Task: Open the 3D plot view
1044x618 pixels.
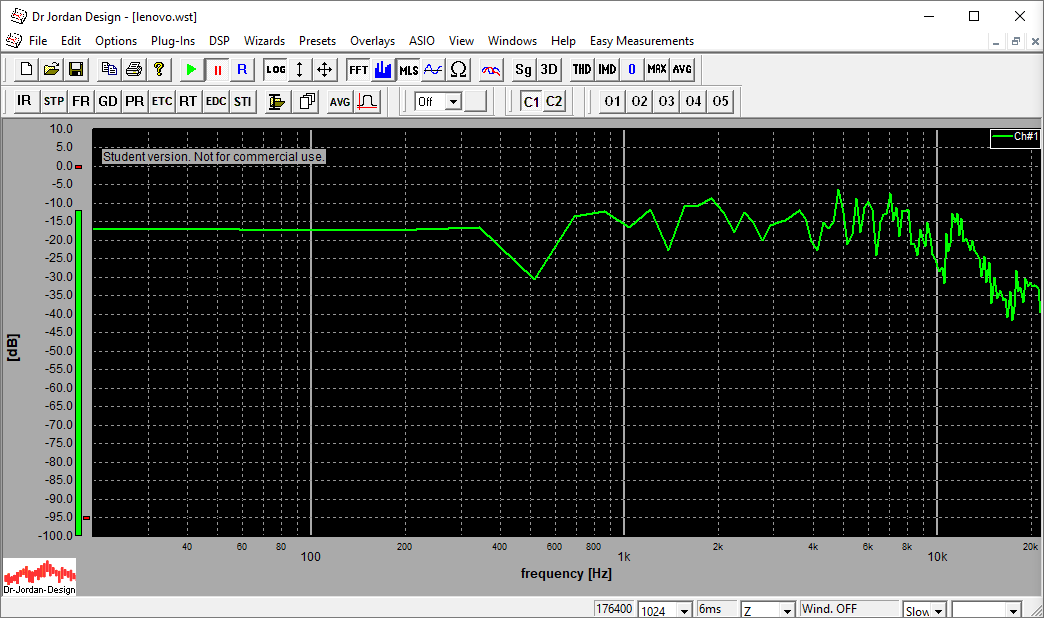Action: click(x=549, y=69)
